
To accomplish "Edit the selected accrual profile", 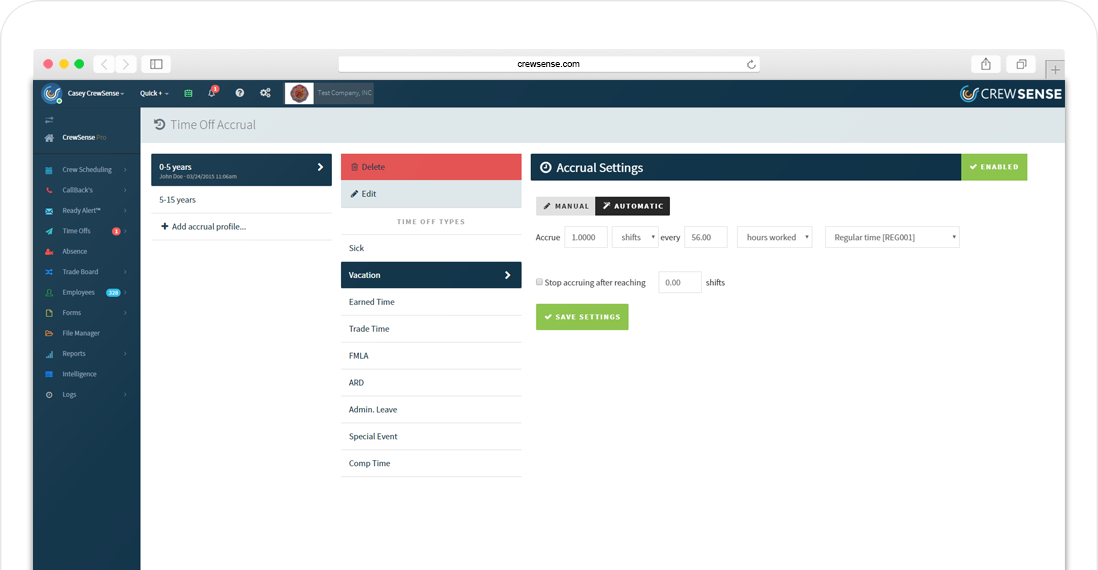I will point(431,194).
